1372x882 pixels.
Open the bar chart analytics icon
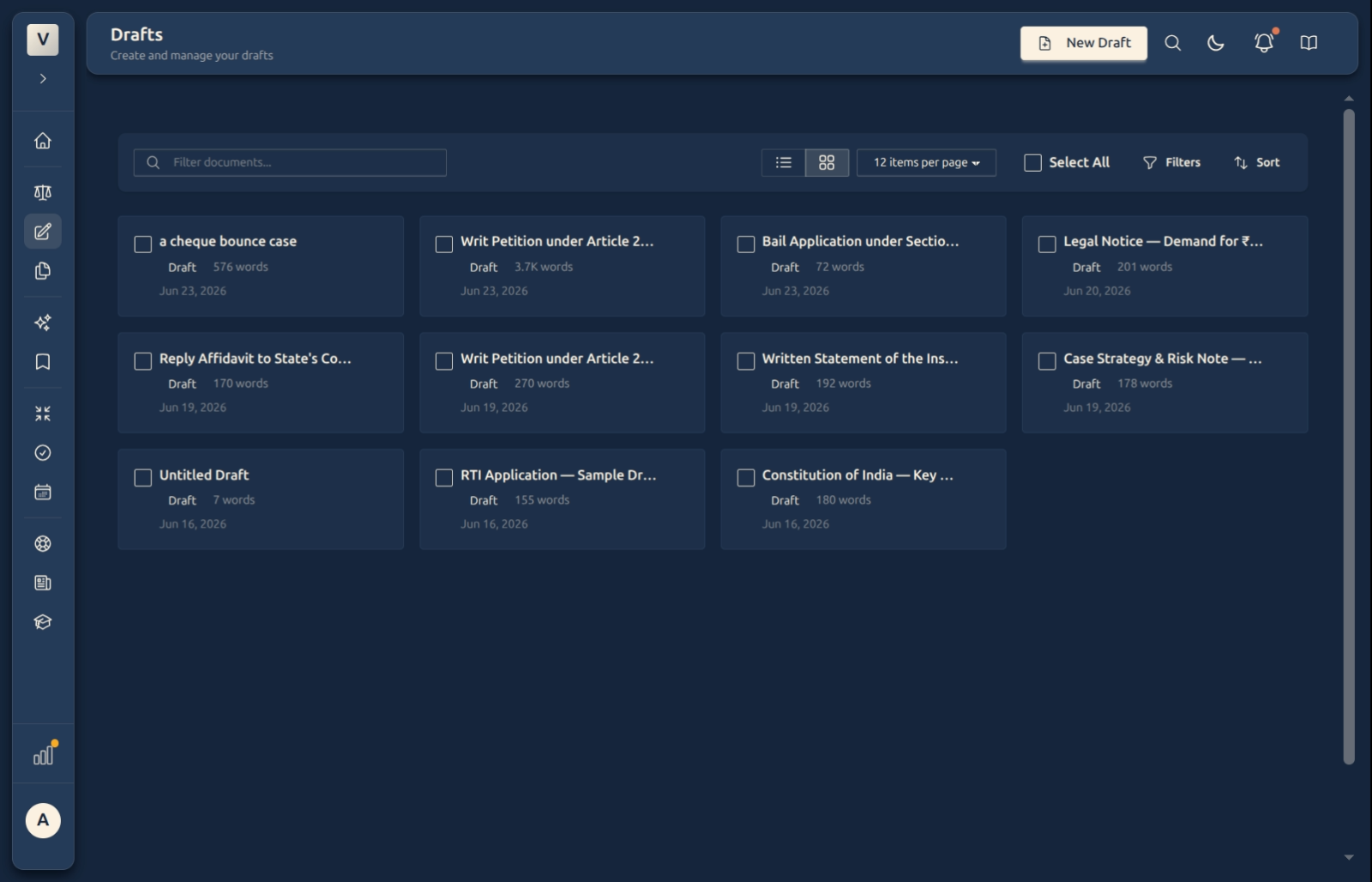pos(43,755)
